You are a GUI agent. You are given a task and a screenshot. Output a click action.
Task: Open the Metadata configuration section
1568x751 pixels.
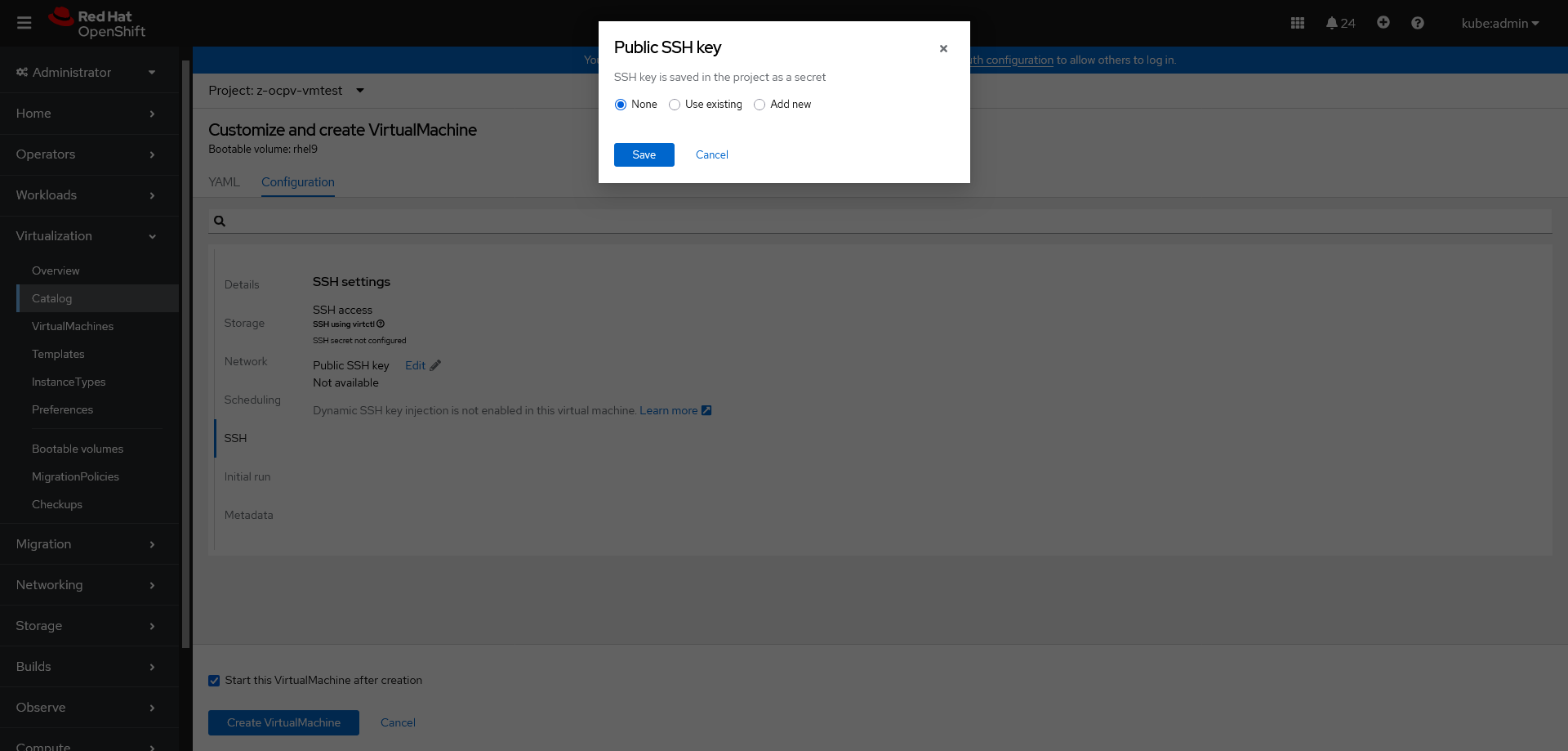click(x=249, y=516)
